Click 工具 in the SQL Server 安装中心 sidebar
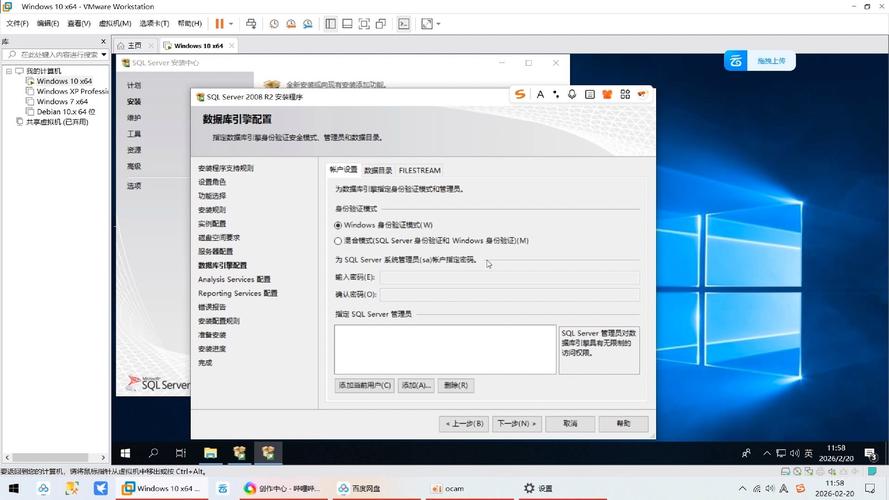This screenshot has height=500, width=889. click(134, 134)
